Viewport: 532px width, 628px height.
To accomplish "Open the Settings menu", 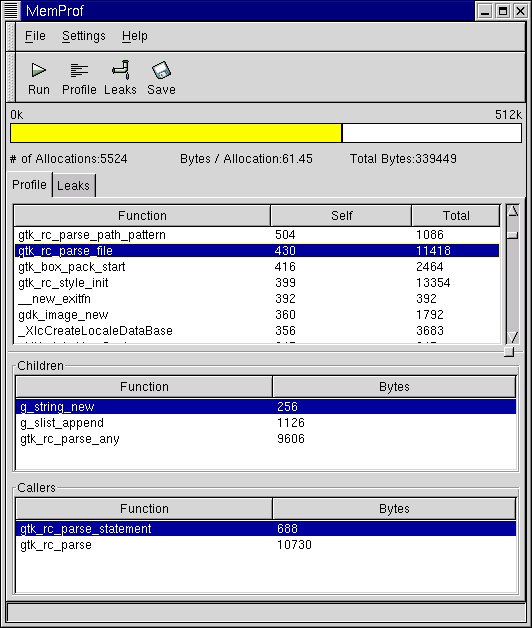I will pyautogui.click(x=84, y=36).
